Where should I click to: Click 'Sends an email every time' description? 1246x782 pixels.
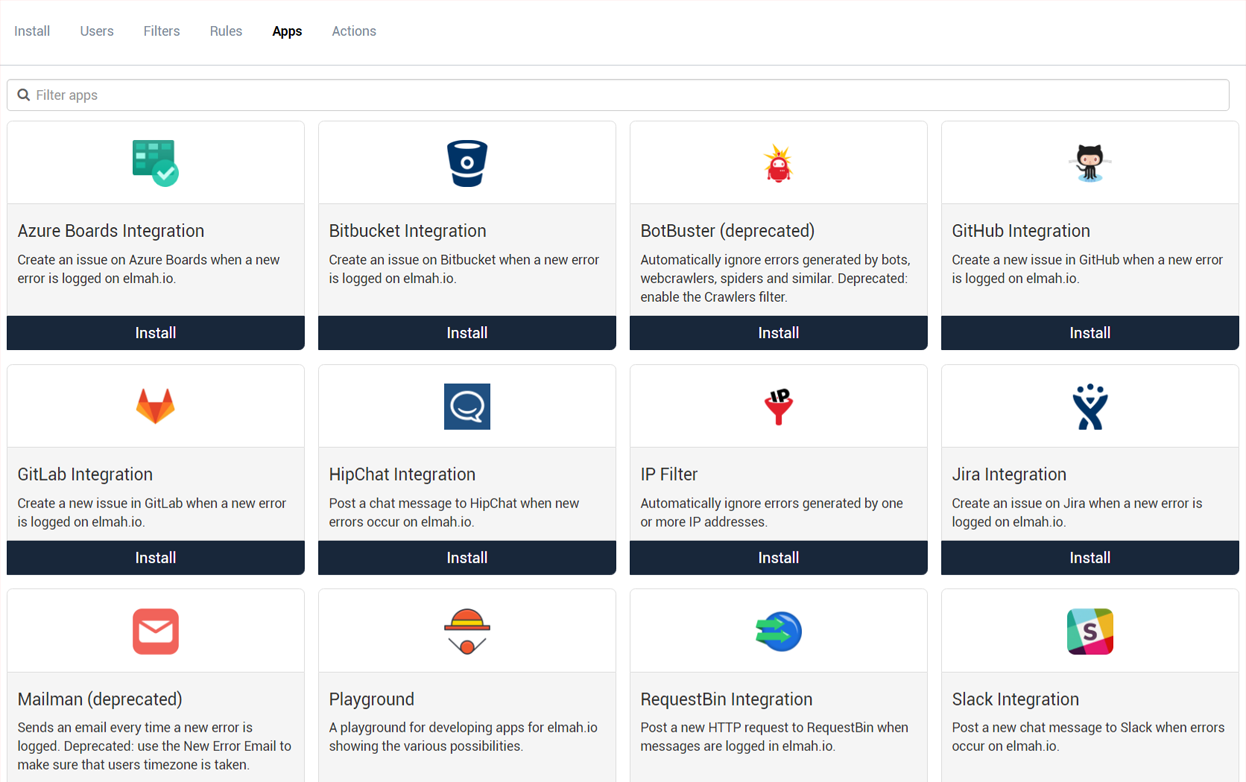(154, 746)
